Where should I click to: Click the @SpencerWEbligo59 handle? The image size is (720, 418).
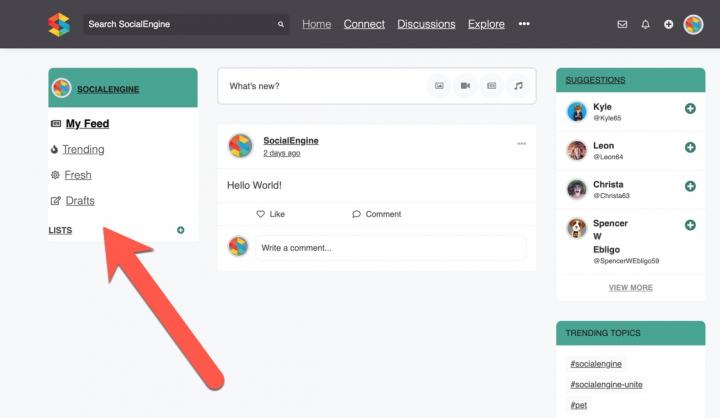tap(626, 261)
